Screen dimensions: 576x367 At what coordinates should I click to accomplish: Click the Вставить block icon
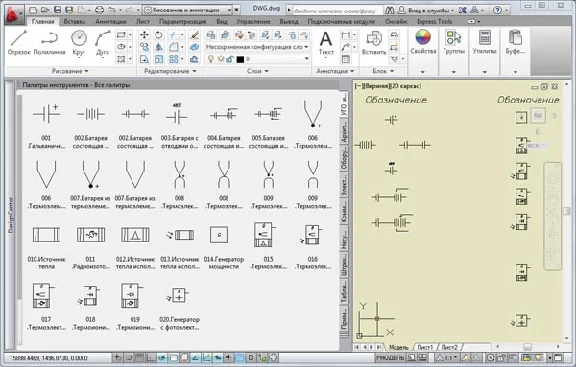click(x=374, y=43)
